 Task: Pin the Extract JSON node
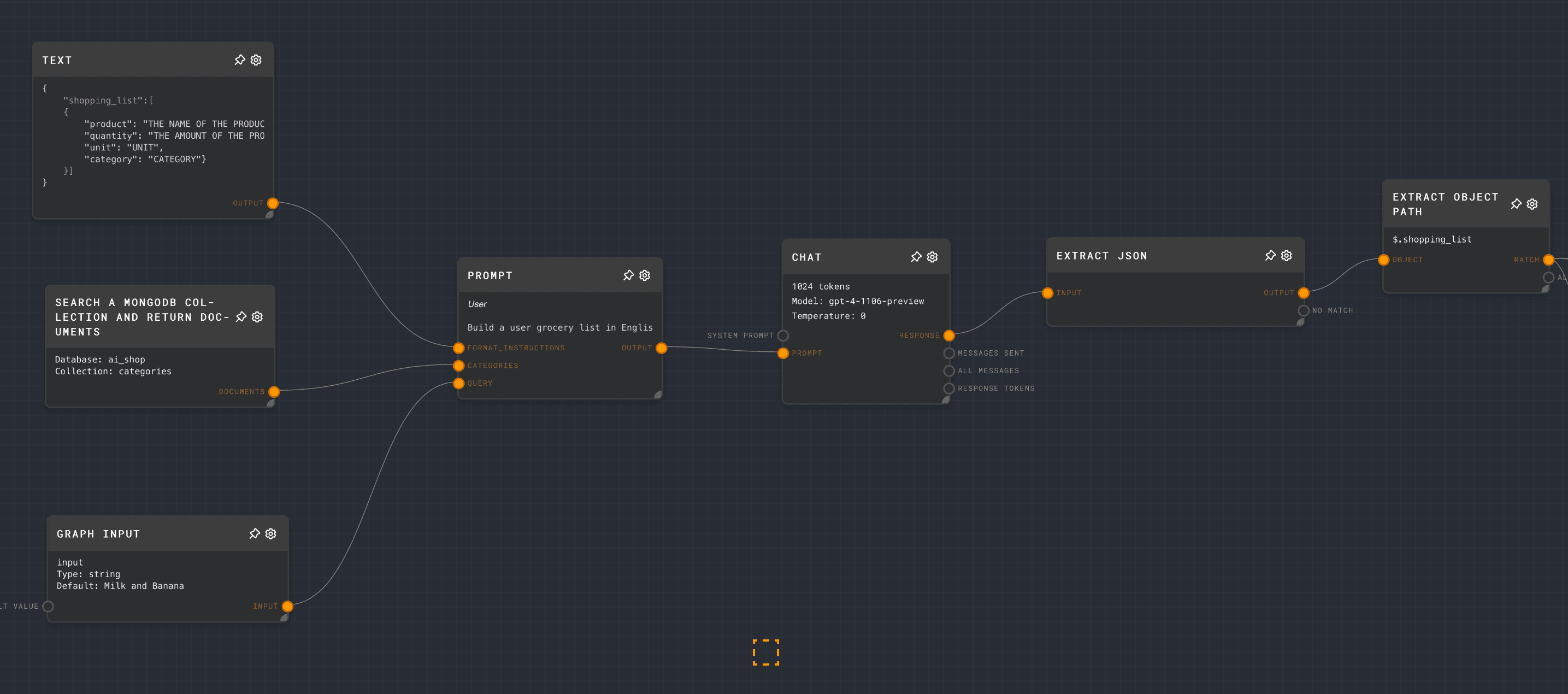pyautogui.click(x=1270, y=255)
